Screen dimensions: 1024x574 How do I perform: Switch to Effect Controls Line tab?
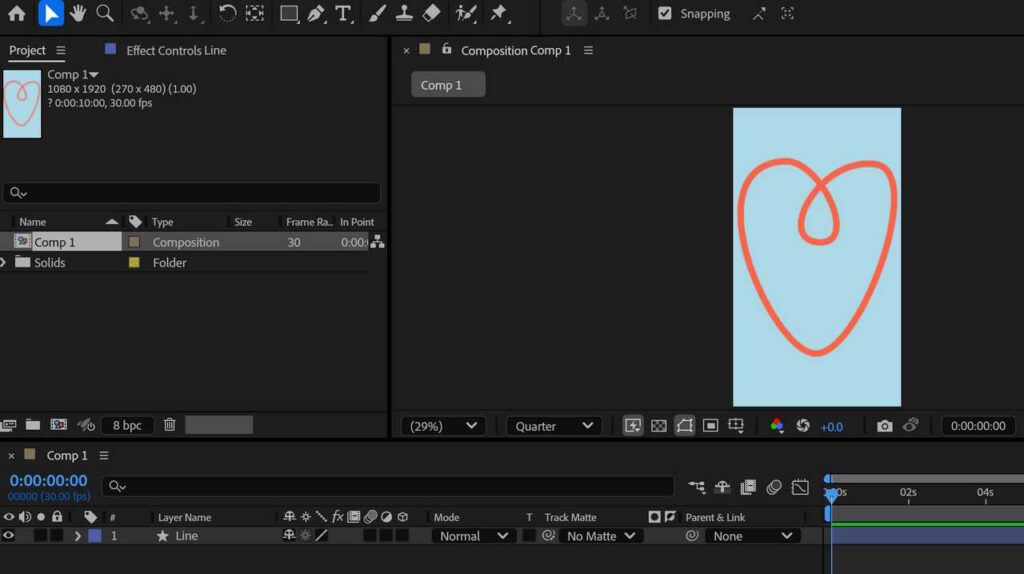pyautogui.click(x=176, y=50)
